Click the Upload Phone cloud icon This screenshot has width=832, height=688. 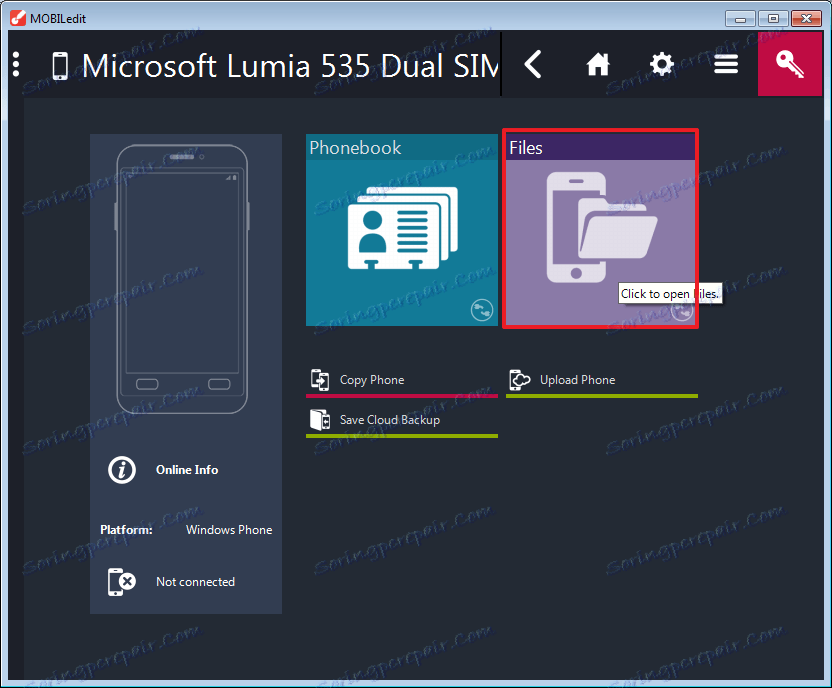click(519, 380)
